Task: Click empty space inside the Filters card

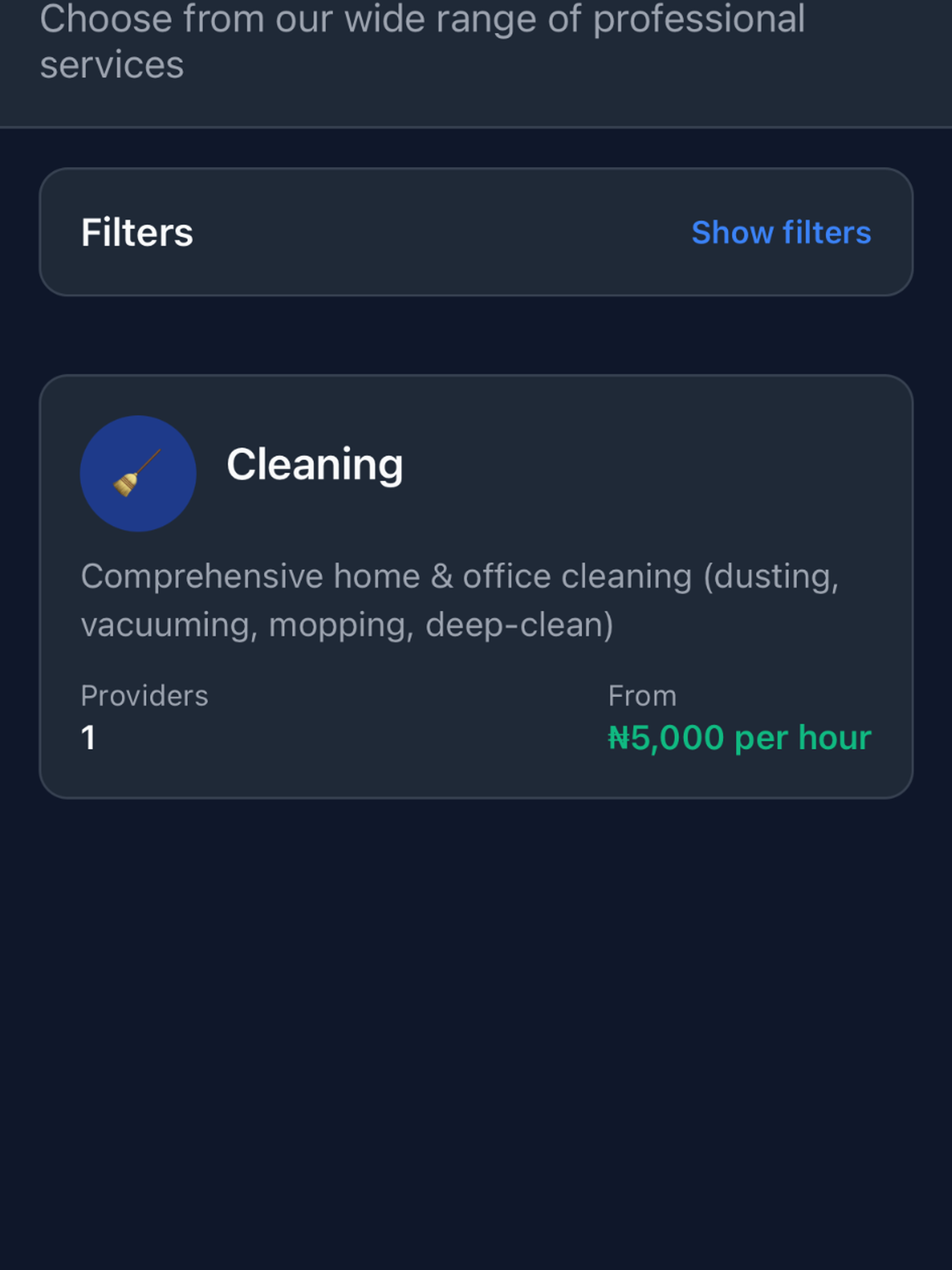Action: (x=442, y=232)
